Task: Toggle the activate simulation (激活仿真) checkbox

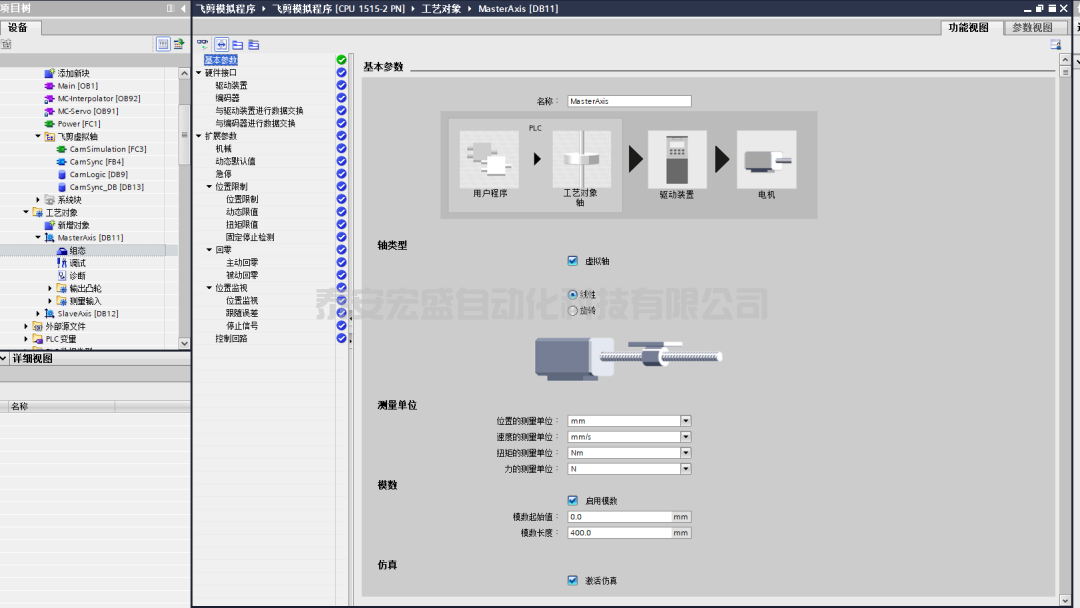Action: pyautogui.click(x=573, y=580)
